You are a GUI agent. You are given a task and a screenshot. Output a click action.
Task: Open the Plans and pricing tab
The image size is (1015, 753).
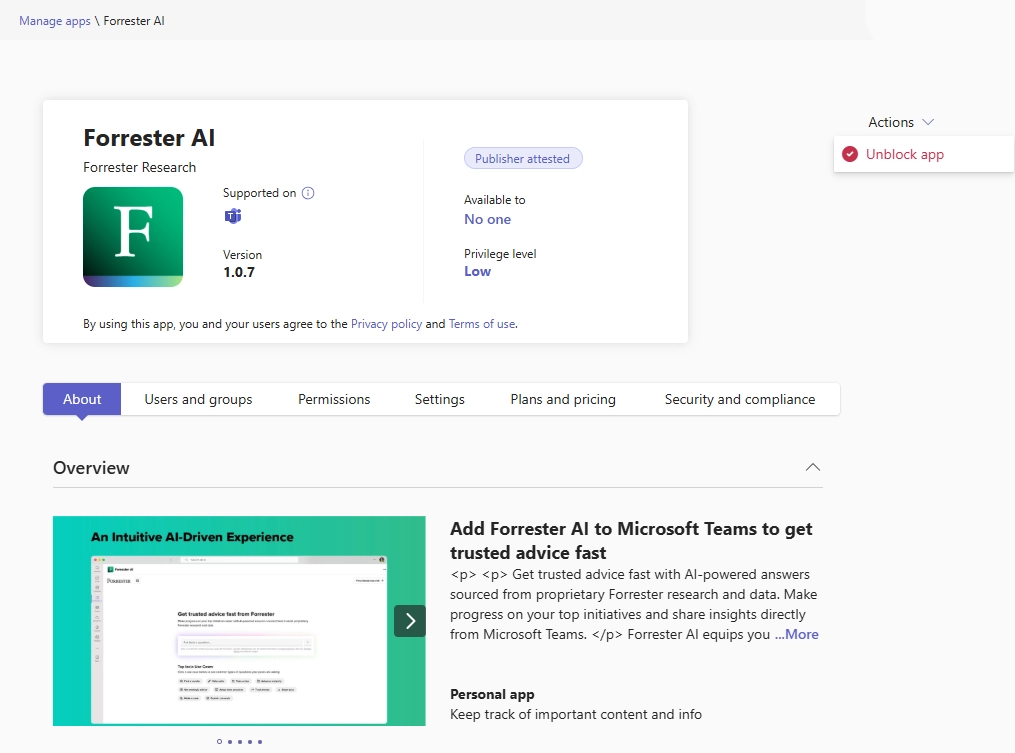(563, 399)
